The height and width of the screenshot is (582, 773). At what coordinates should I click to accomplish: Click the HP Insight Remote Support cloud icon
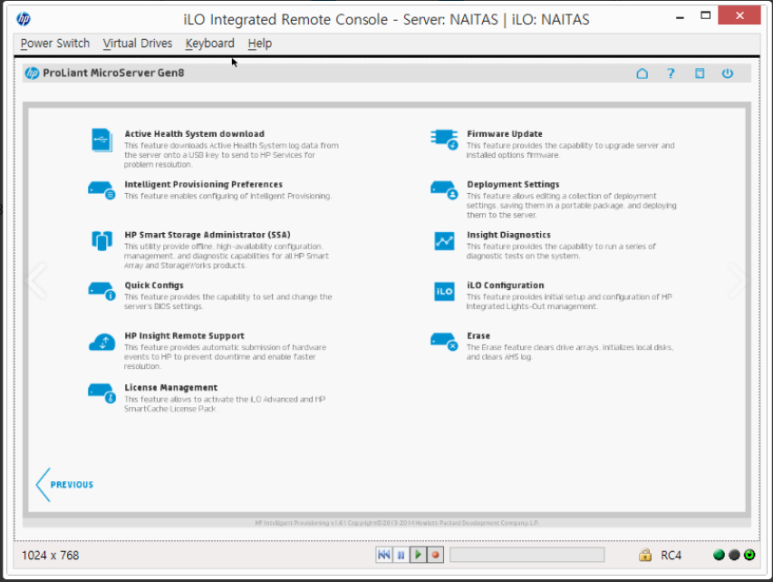[x=102, y=342]
